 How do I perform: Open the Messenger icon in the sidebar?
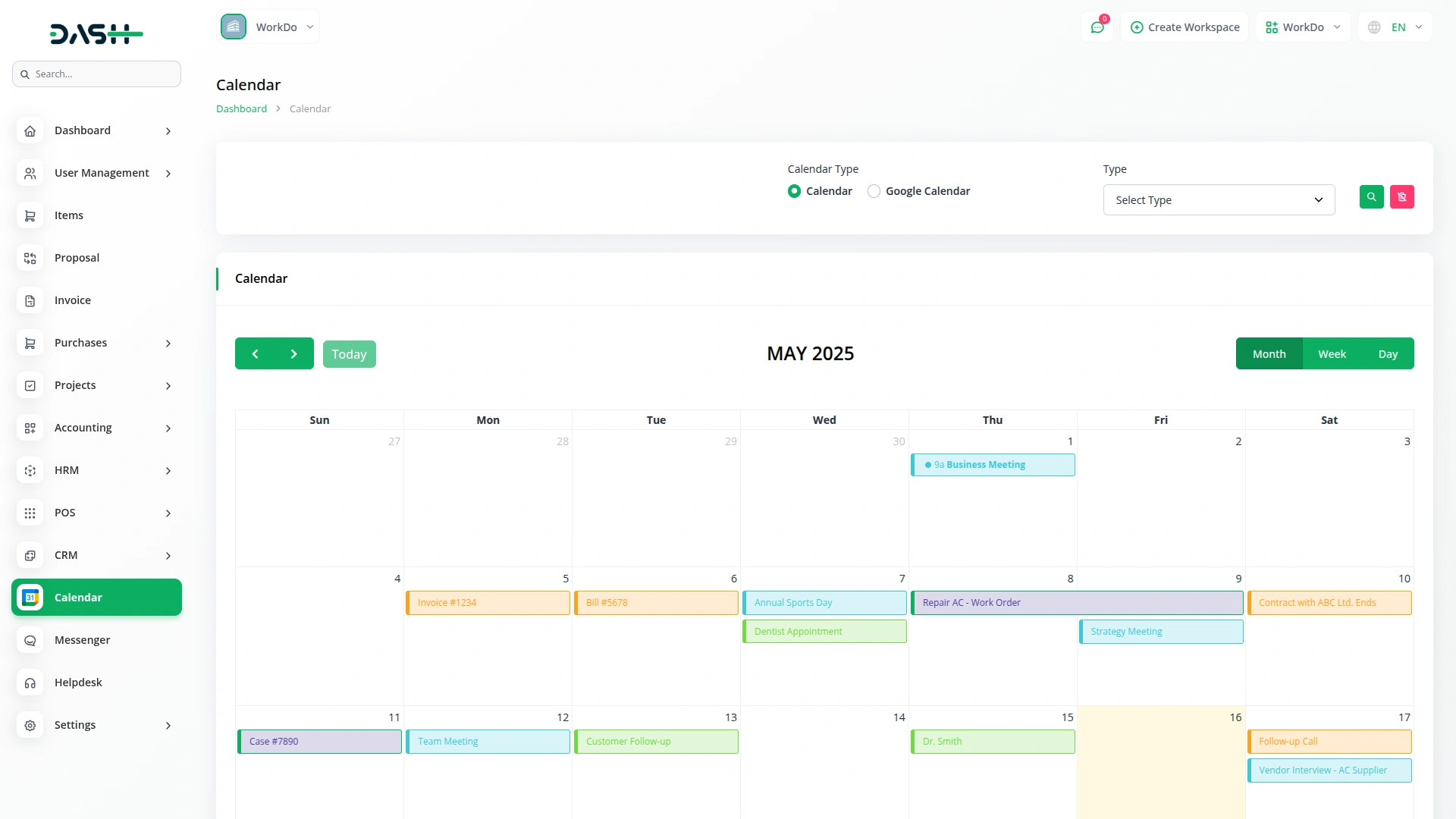point(30,640)
